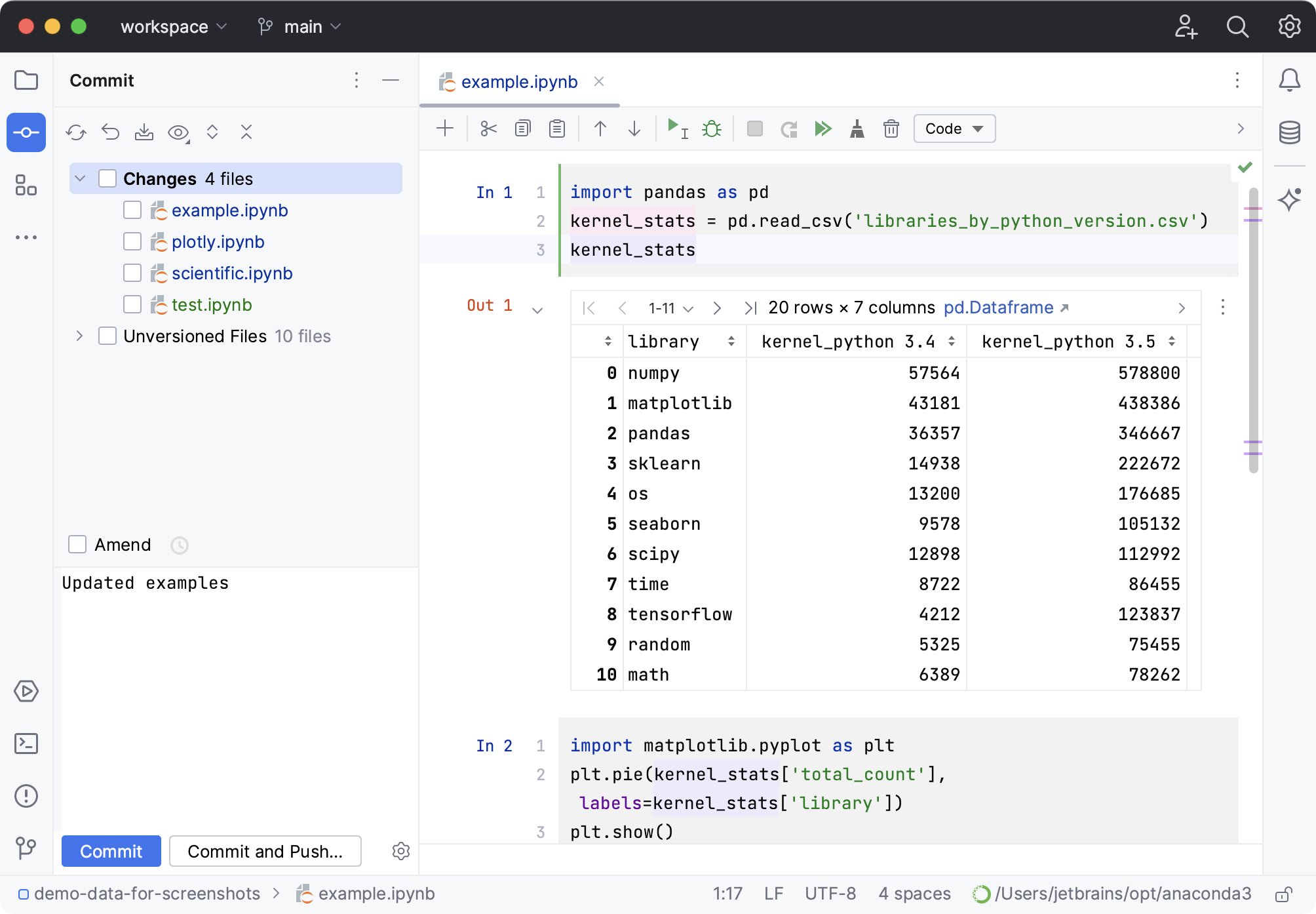Open Commit panel options menu

pos(357,80)
